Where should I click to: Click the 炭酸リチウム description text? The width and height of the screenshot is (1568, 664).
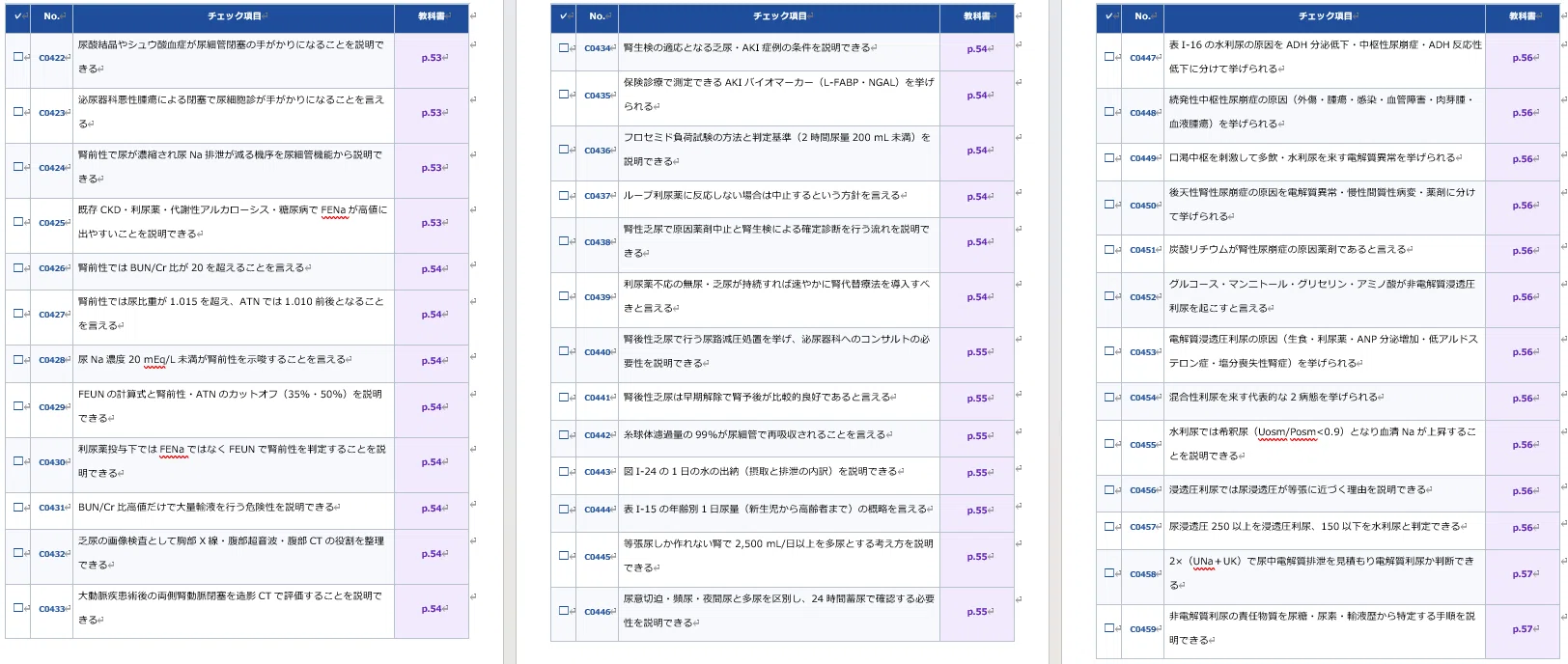point(1288,249)
